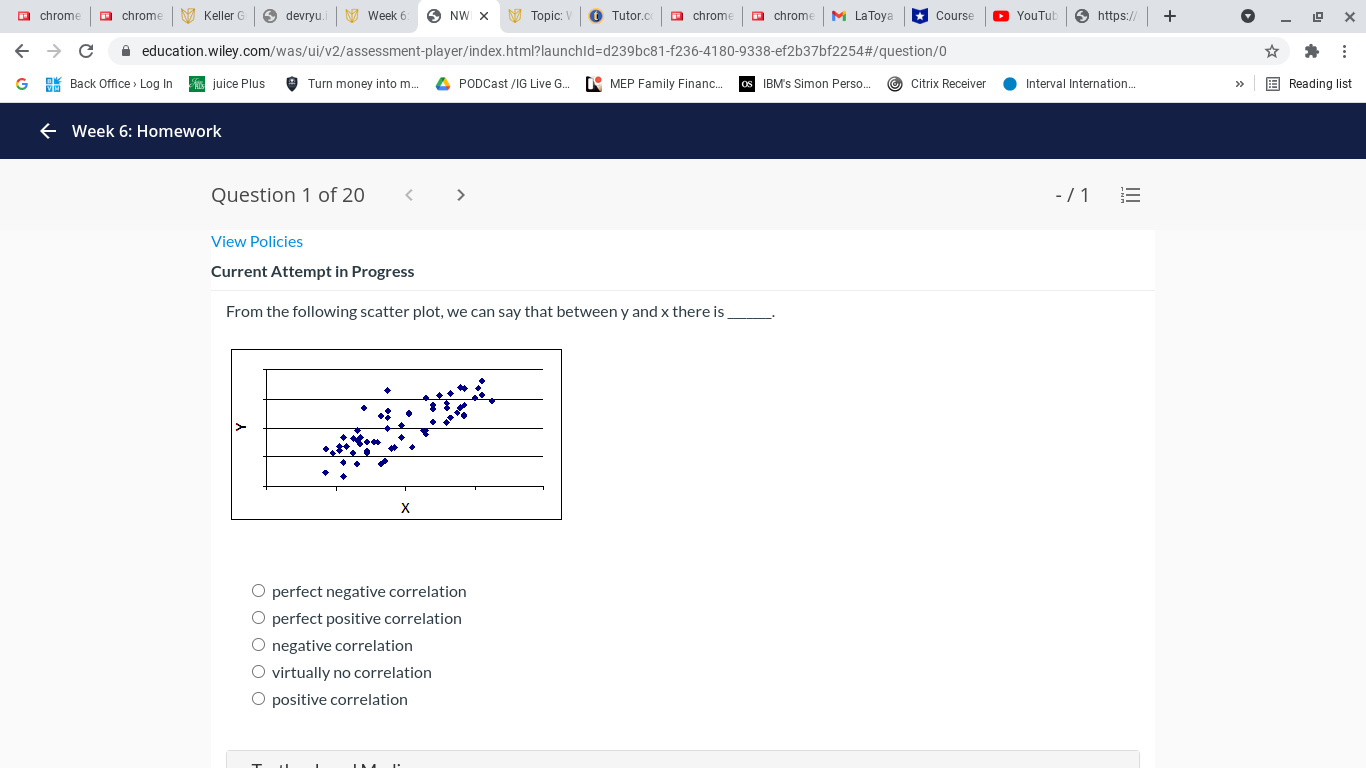Viewport: 1366px width, 768px height.
Task: Open Interval Internation bookmark
Action: click(x=1069, y=84)
